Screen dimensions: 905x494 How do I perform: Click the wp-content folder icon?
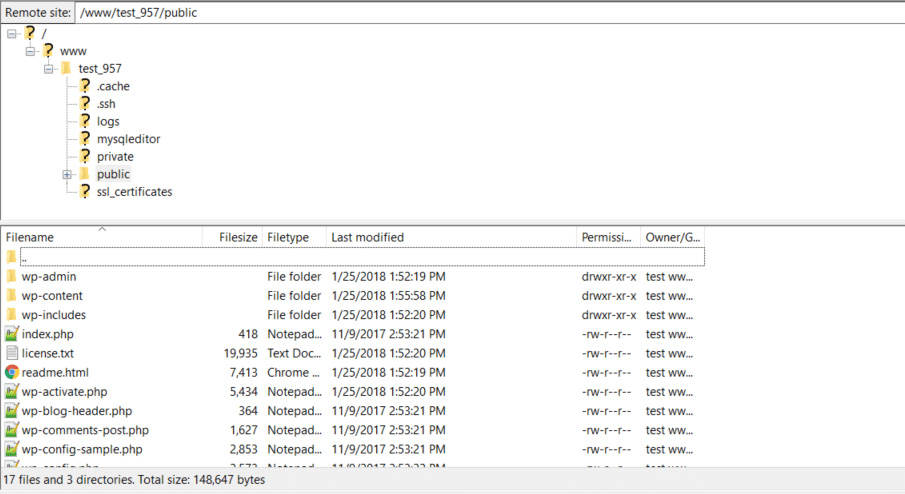12,296
